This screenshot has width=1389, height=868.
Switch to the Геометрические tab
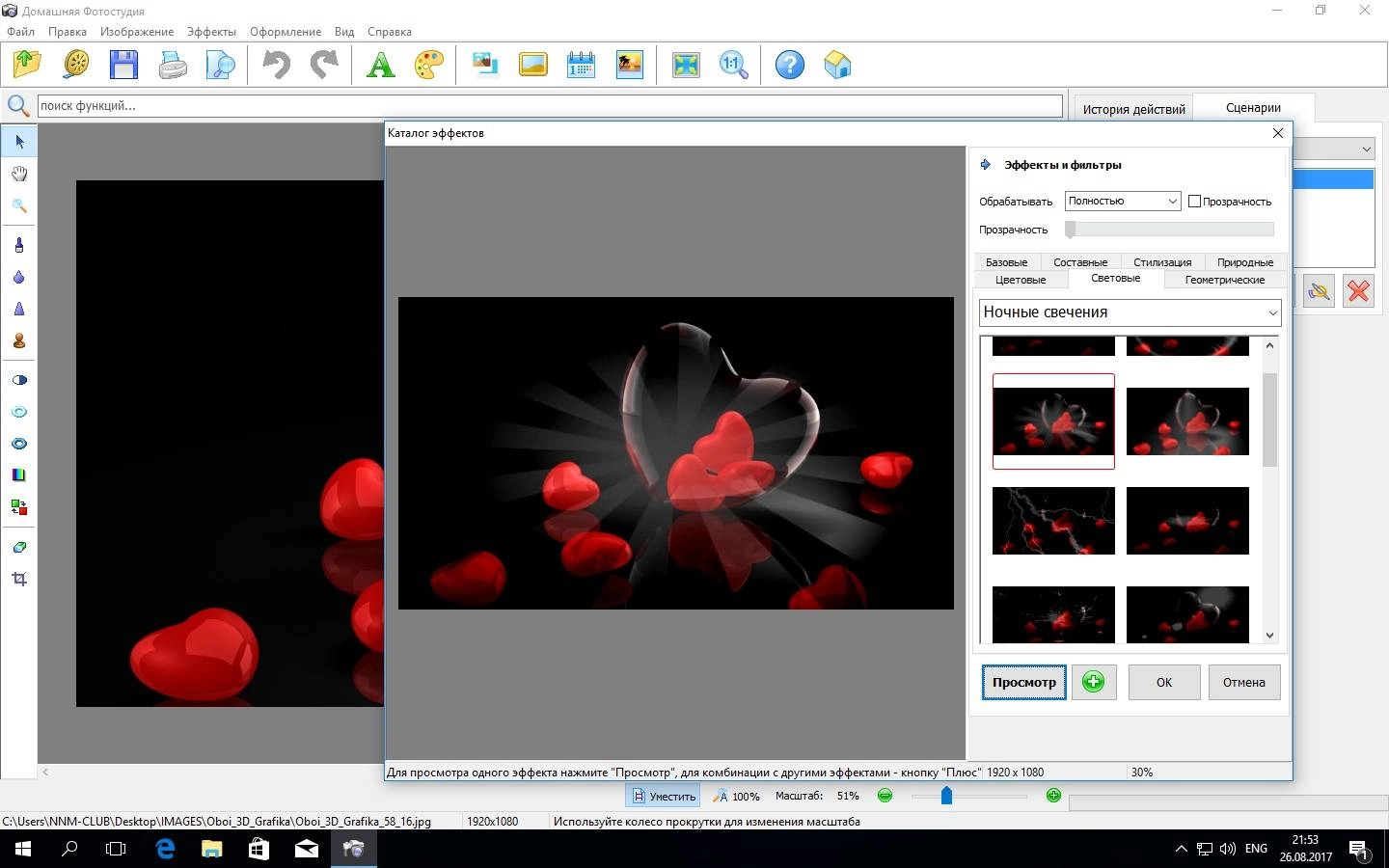(1224, 280)
